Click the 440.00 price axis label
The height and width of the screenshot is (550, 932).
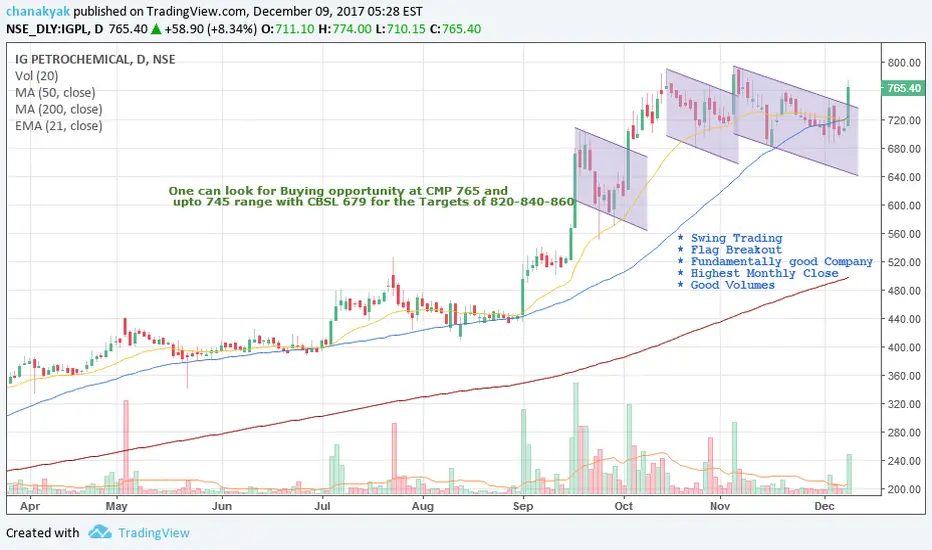pyautogui.click(x=904, y=319)
